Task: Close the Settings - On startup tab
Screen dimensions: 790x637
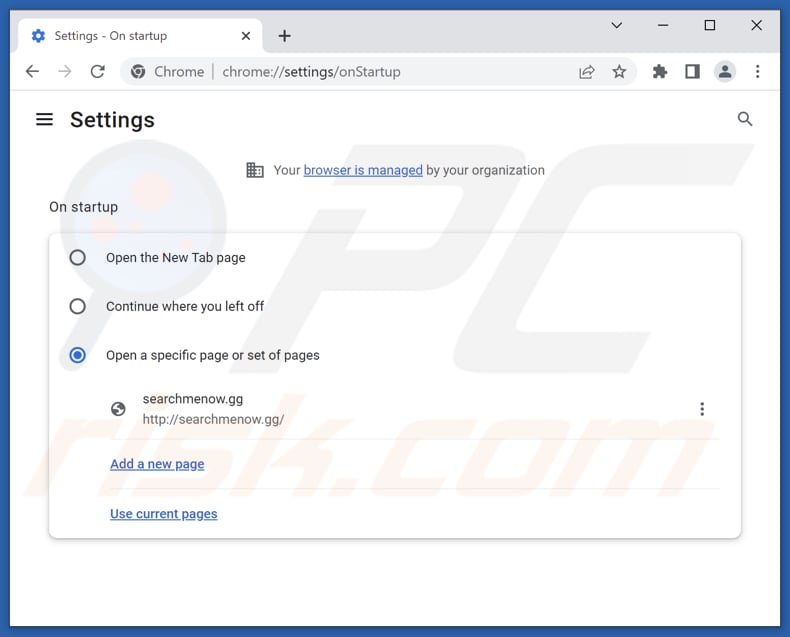Action: [x=246, y=36]
